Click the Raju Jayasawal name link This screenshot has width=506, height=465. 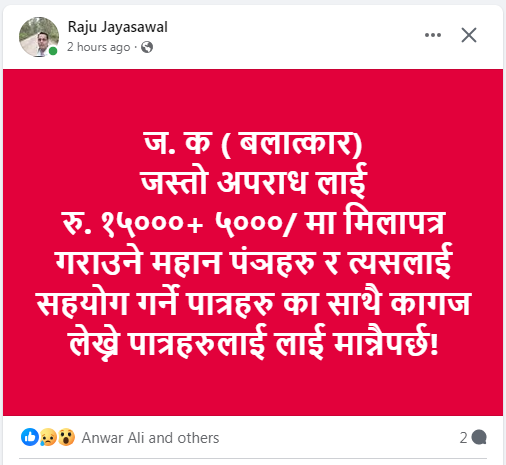[x=117, y=27]
